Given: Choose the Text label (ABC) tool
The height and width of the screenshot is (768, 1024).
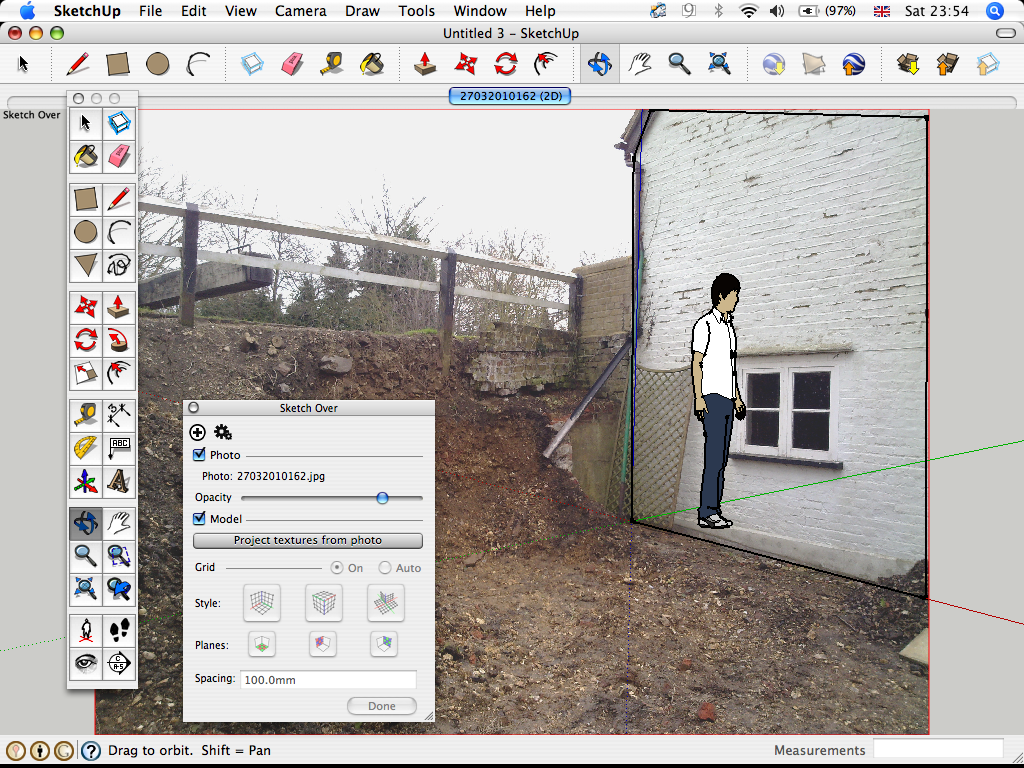Looking at the screenshot, I should pyautogui.click(x=119, y=448).
